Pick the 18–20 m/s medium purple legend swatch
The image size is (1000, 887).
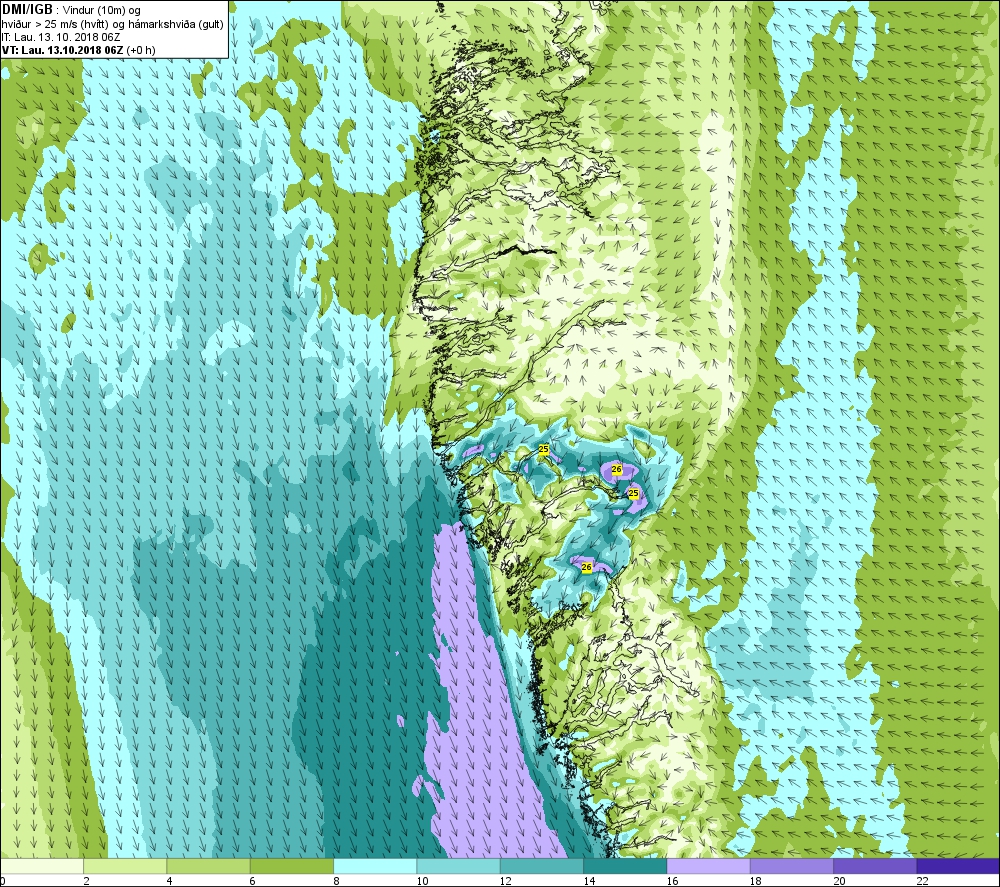(x=791, y=866)
